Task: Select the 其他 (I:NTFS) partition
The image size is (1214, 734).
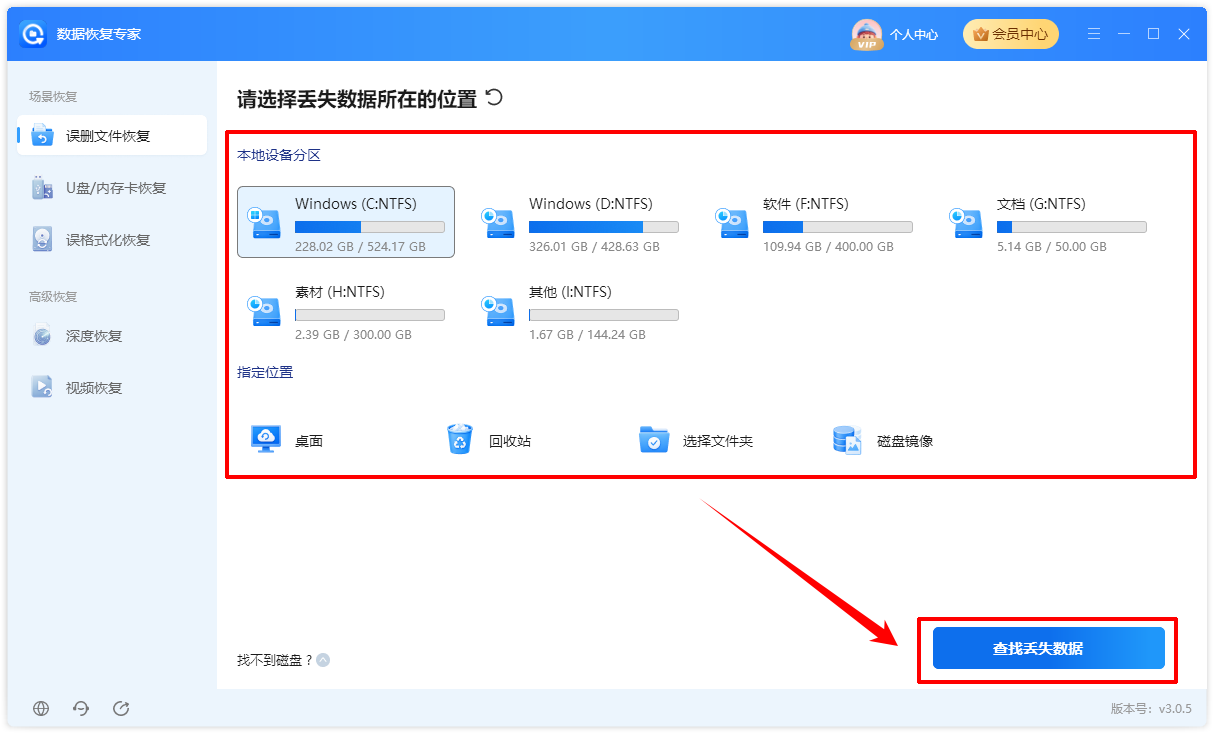Action: (x=580, y=310)
